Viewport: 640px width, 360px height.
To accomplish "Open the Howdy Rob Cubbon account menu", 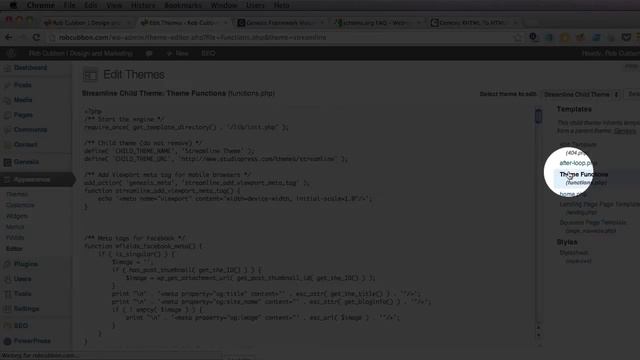I will [x=611, y=53].
